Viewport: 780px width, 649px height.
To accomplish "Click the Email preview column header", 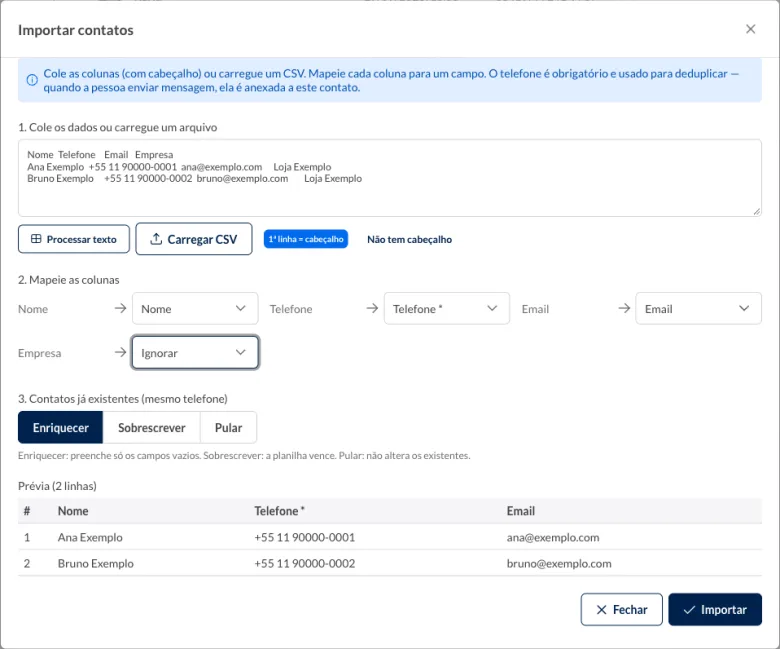I will click(520, 511).
